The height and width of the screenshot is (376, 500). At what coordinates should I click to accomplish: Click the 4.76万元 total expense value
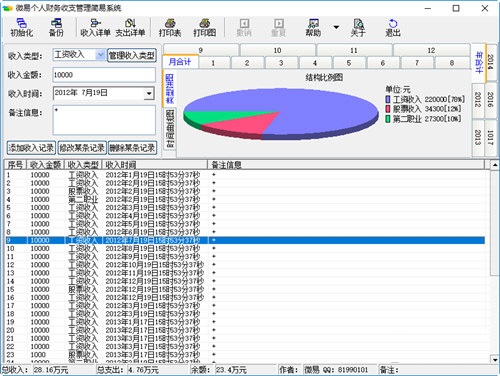143,370
